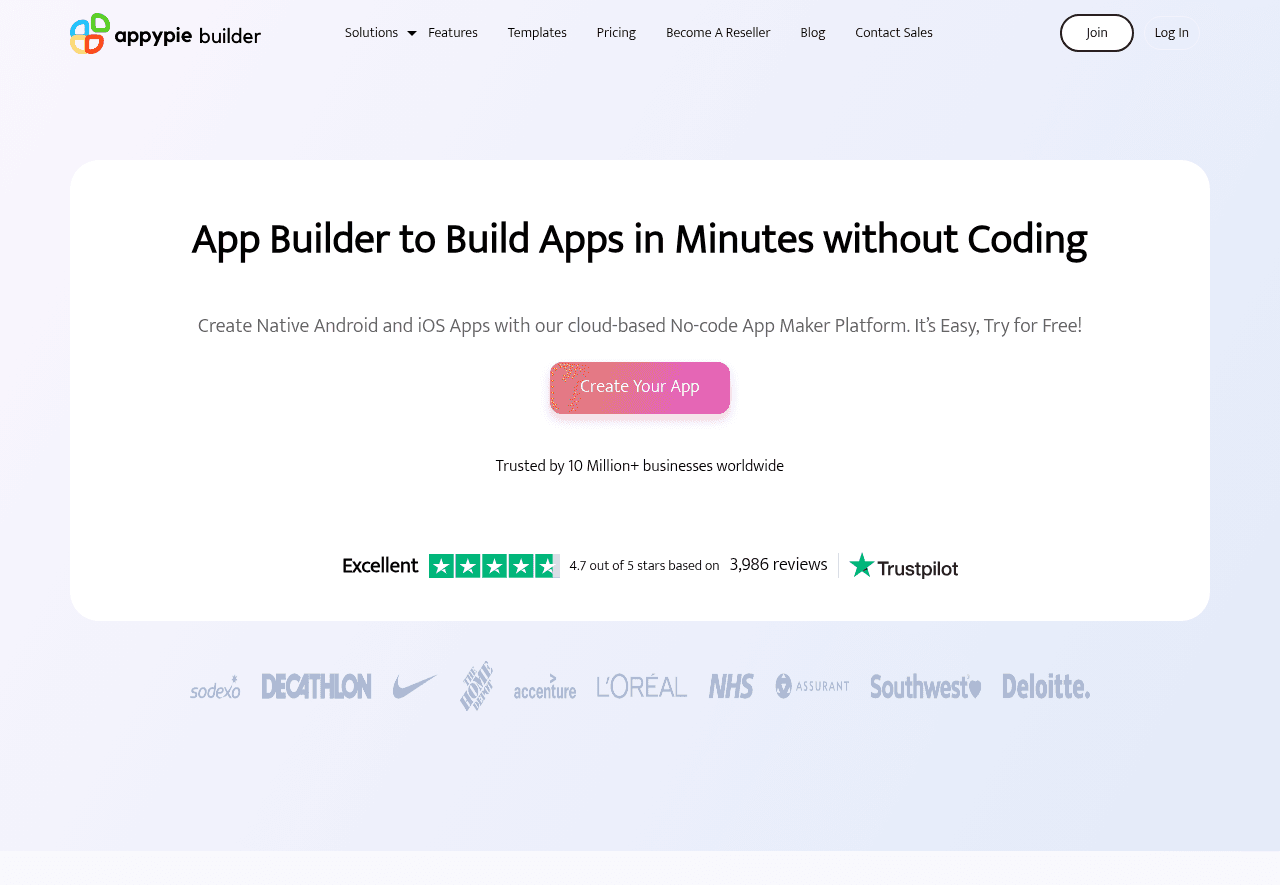The width and height of the screenshot is (1280, 885).
Task: Click the Deloitte brand logo
Action: click(x=1046, y=687)
